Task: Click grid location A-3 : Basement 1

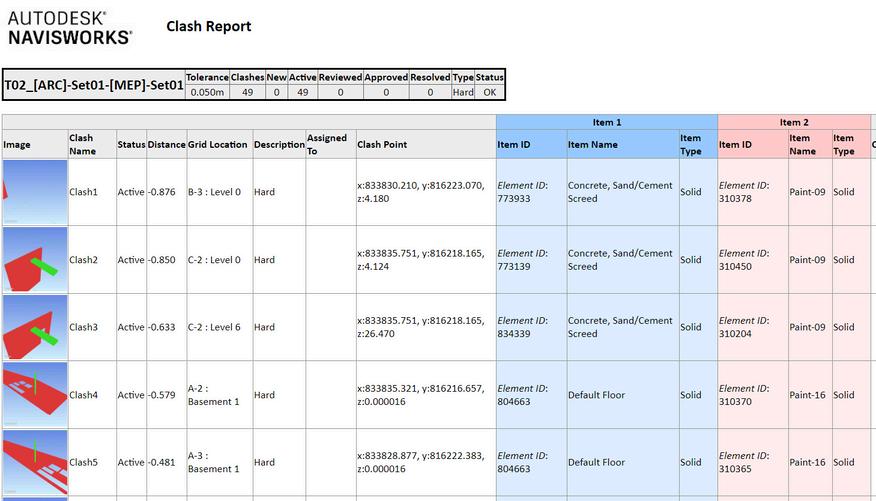Action: click(x=213, y=462)
